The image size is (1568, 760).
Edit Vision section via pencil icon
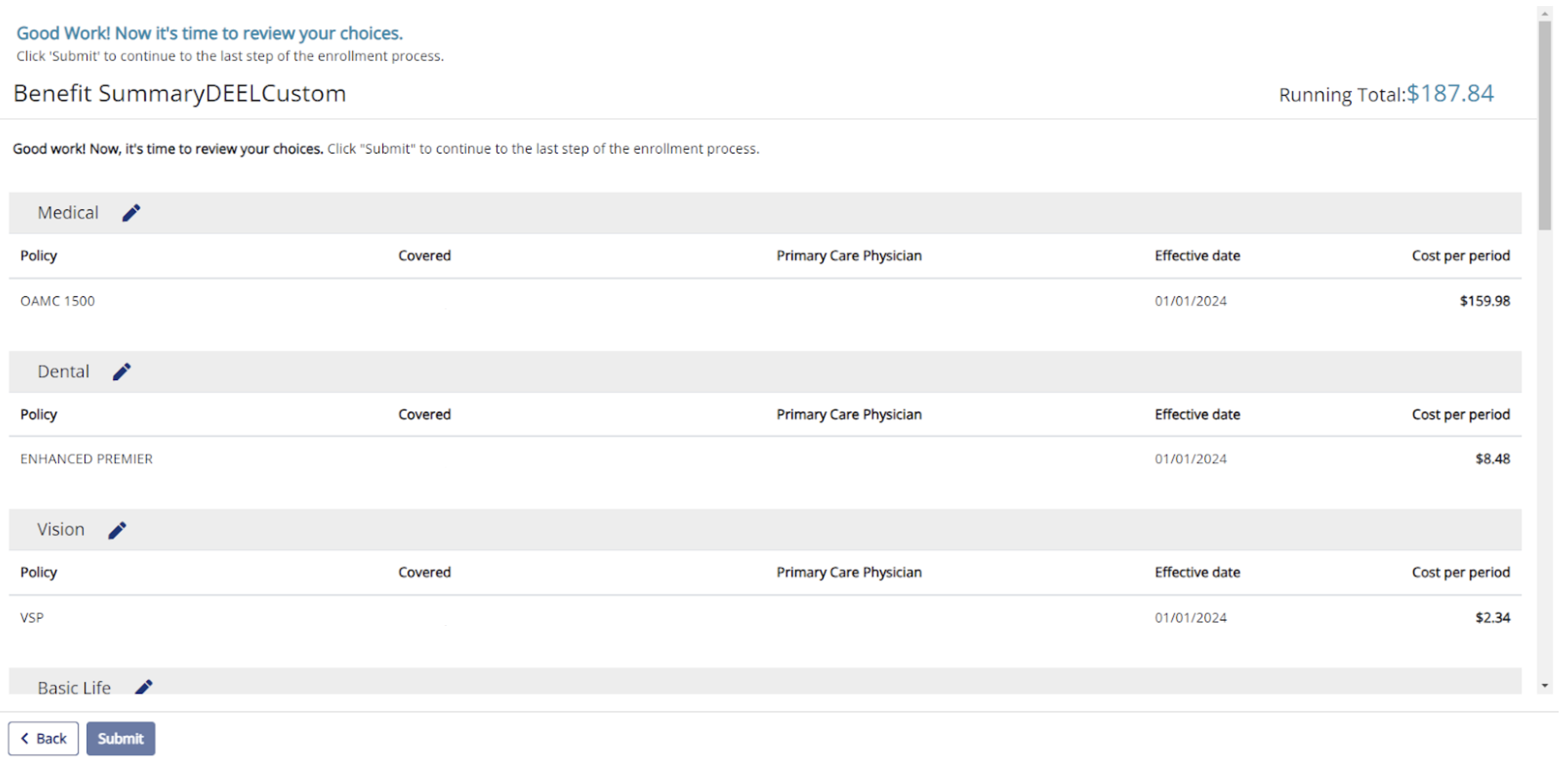pos(118,529)
